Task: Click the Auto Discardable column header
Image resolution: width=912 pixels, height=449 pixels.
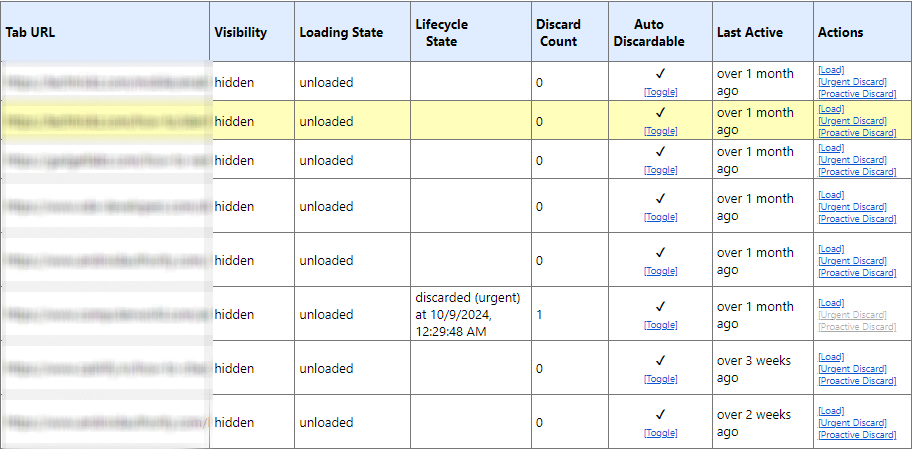Action: (660, 32)
